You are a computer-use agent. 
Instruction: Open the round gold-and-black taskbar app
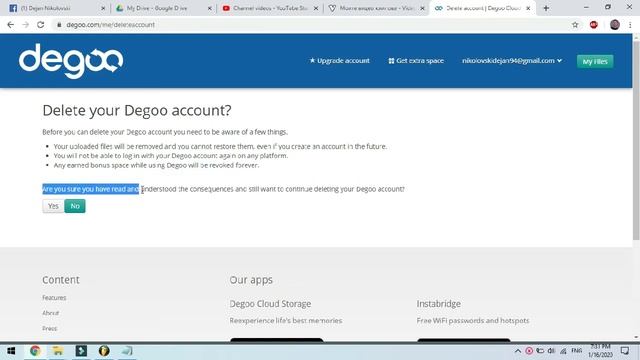(x=104, y=351)
